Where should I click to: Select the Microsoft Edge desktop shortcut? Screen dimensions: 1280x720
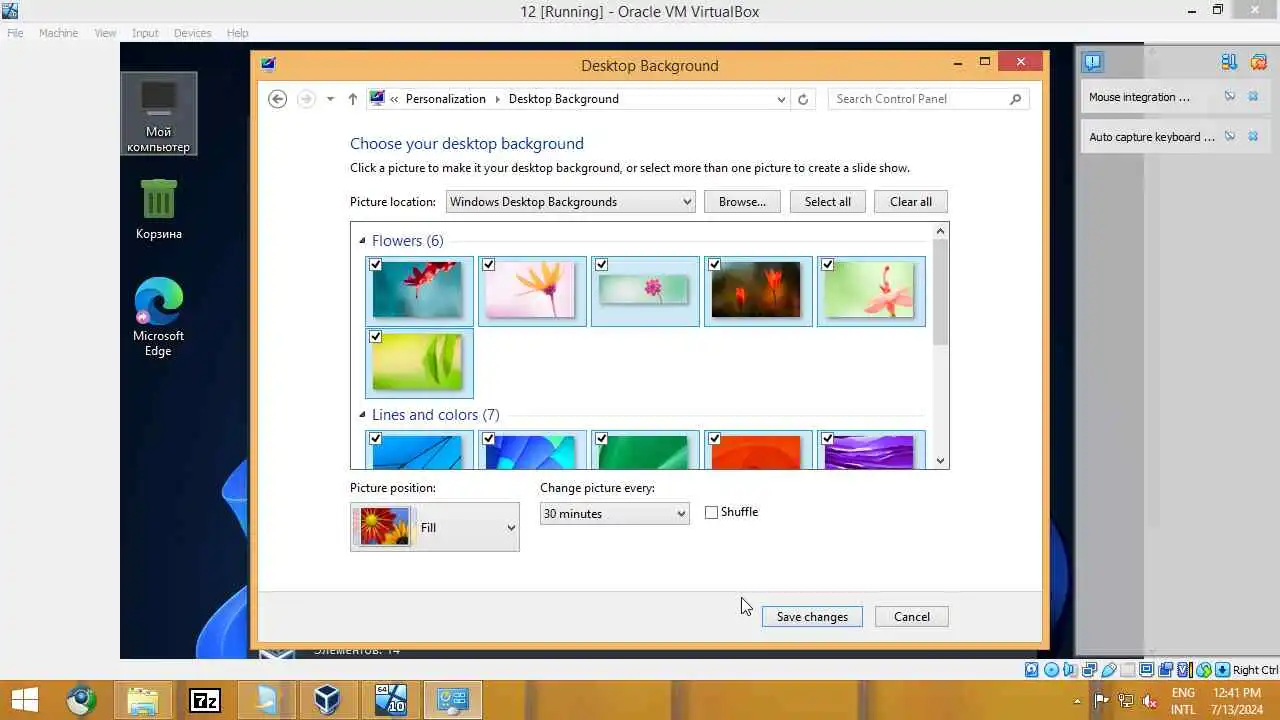coord(158,316)
